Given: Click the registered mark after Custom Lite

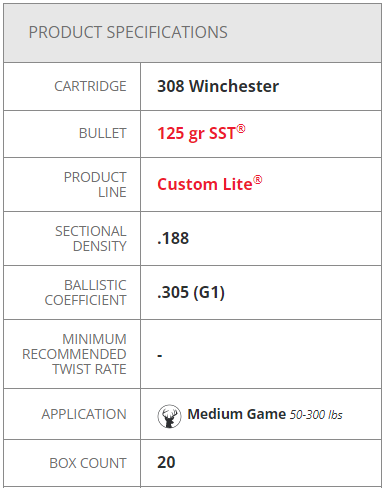Looking at the screenshot, I should [x=258, y=180].
